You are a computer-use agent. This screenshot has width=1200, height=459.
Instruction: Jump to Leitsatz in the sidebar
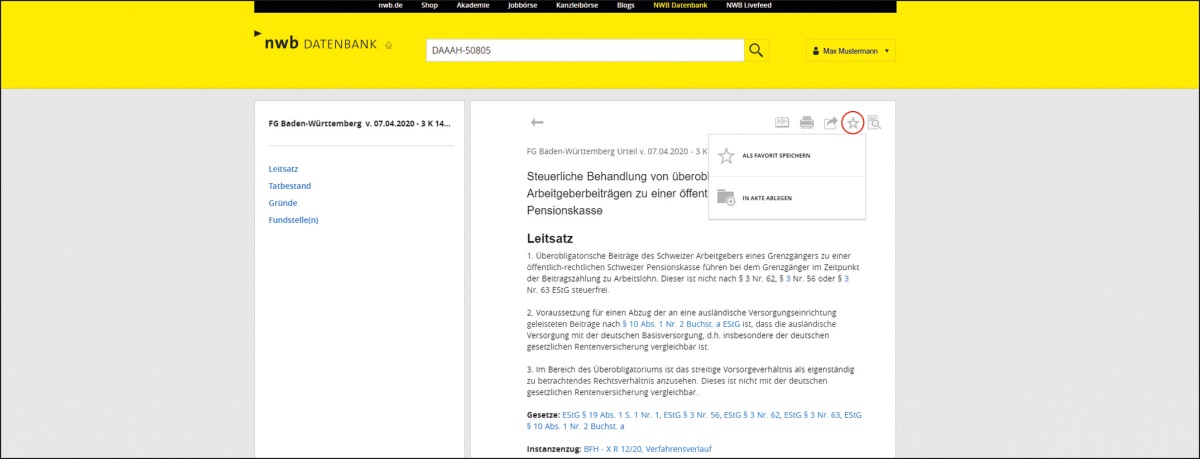click(x=283, y=169)
